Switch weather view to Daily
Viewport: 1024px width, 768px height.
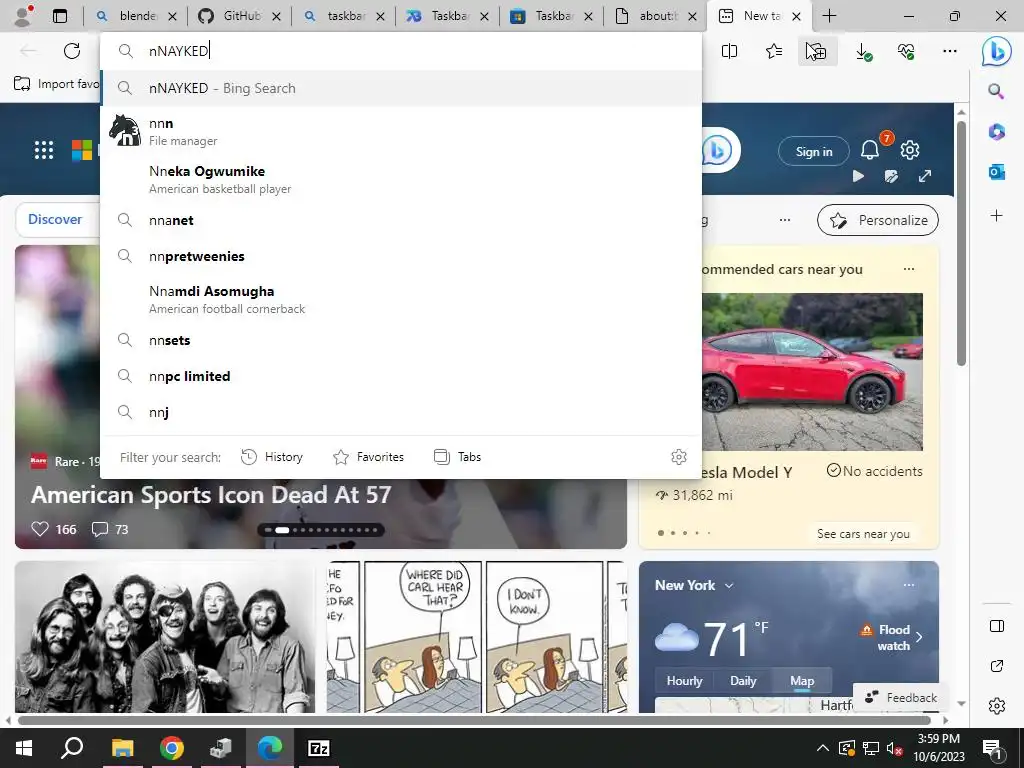pyautogui.click(x=743, y=680)
